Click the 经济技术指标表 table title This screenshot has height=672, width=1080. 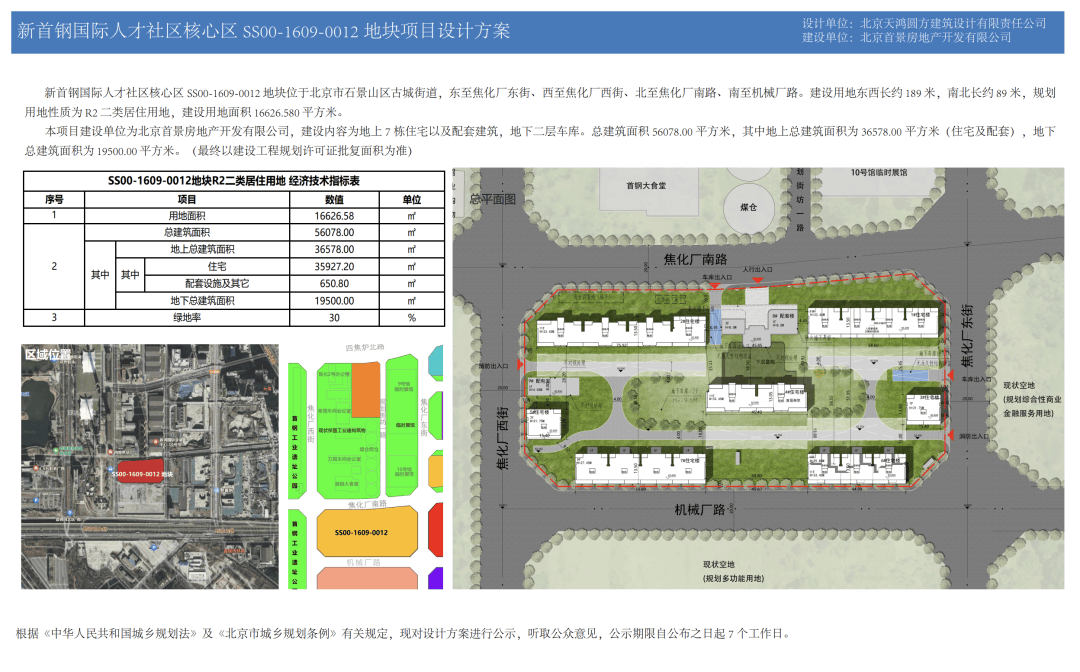click(x=233, y=181)
